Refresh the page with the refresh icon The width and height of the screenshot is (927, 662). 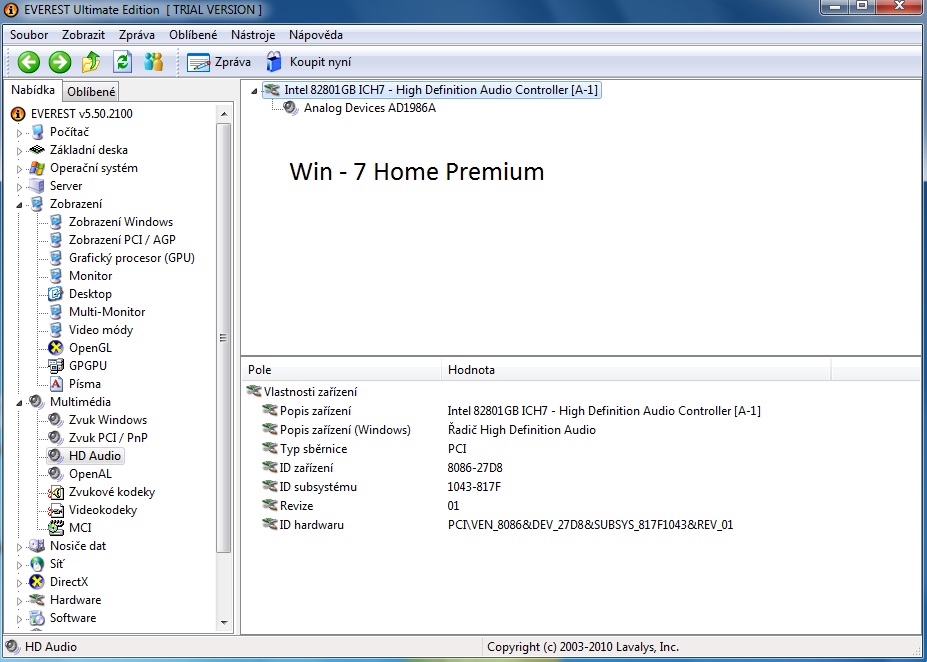[x=122, y=61]
